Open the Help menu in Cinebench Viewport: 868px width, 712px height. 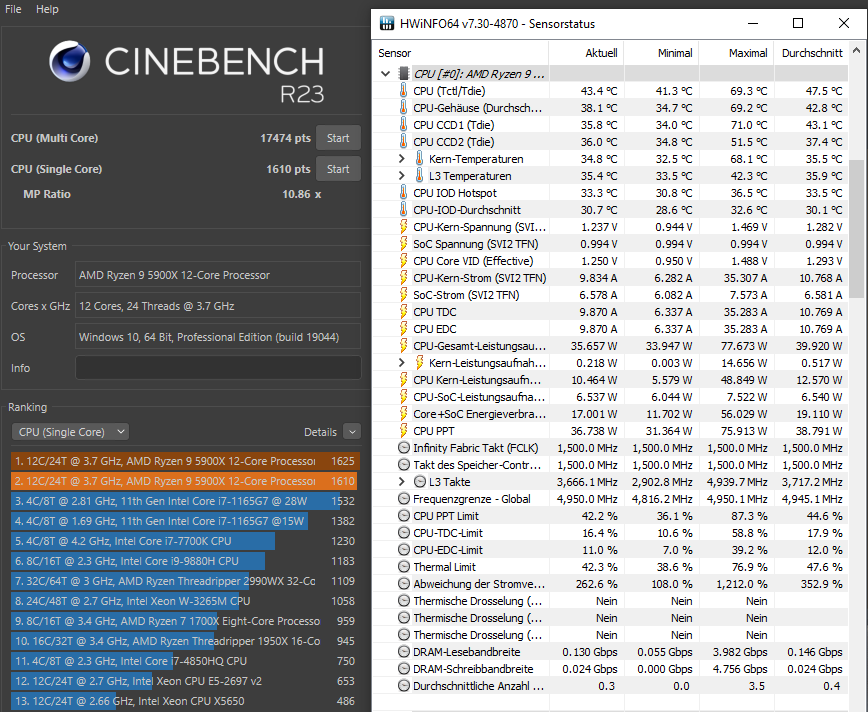pos(47,9)
